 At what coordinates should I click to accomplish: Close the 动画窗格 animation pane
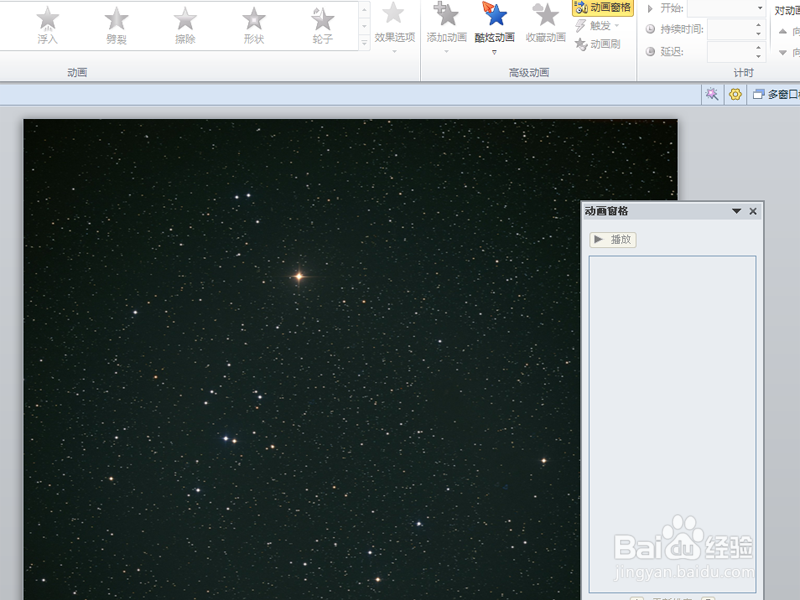tap(753, 211)
